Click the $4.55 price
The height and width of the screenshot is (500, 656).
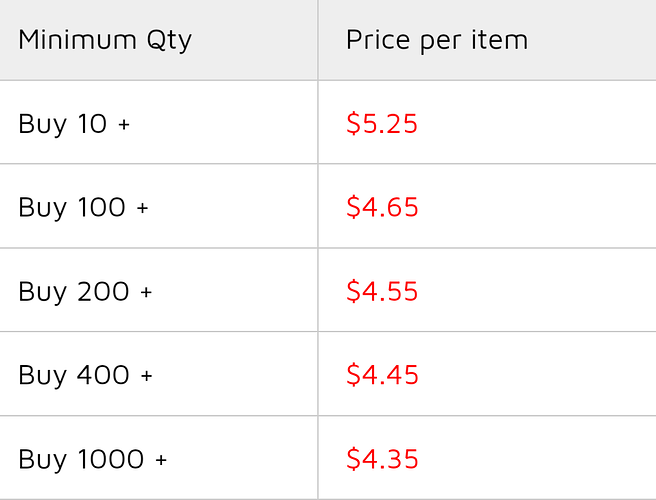[382, 291]
